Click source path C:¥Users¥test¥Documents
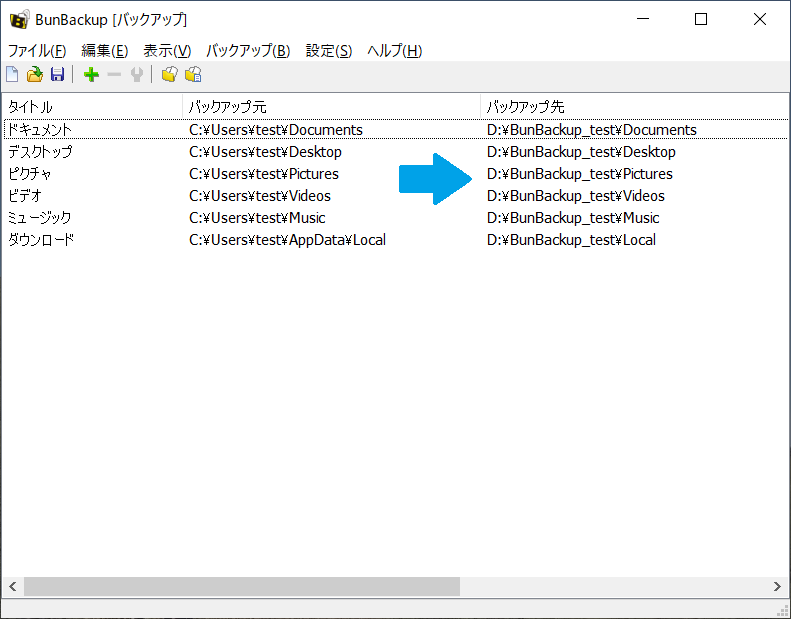 click(276, 130)
